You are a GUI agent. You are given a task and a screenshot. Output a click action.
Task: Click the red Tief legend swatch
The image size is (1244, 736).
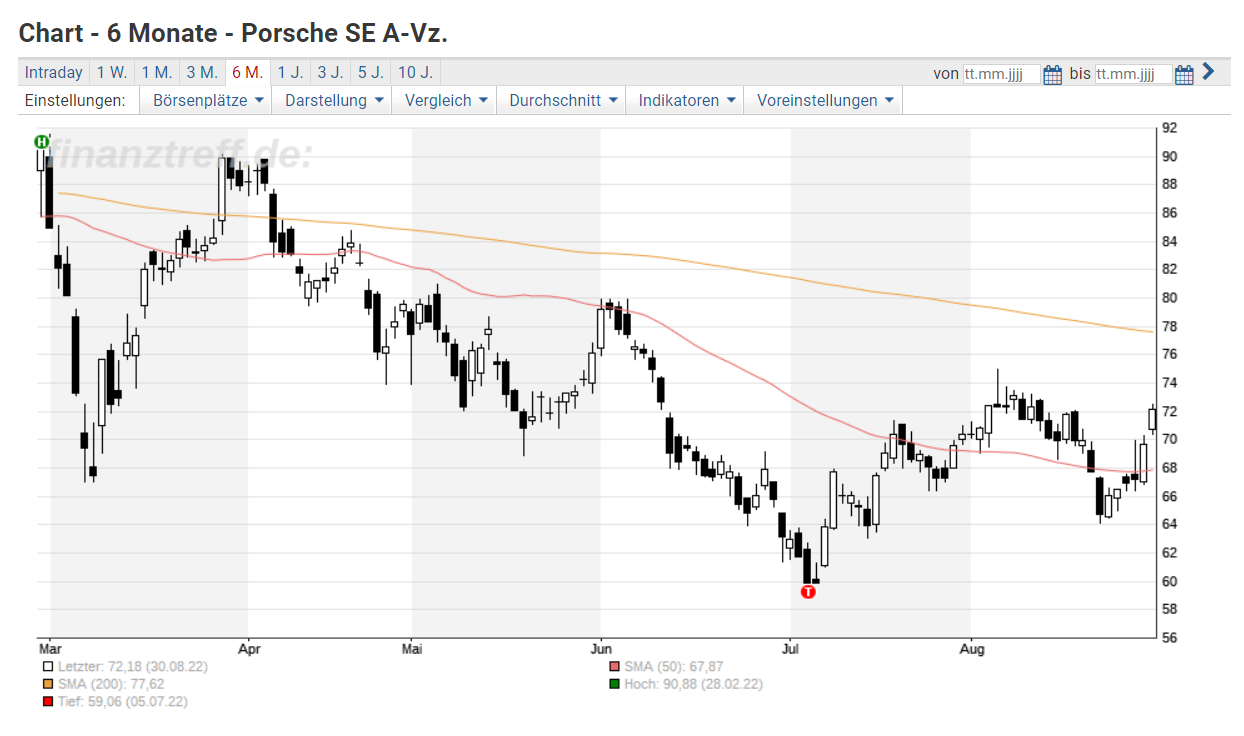(x=47, y=702)
